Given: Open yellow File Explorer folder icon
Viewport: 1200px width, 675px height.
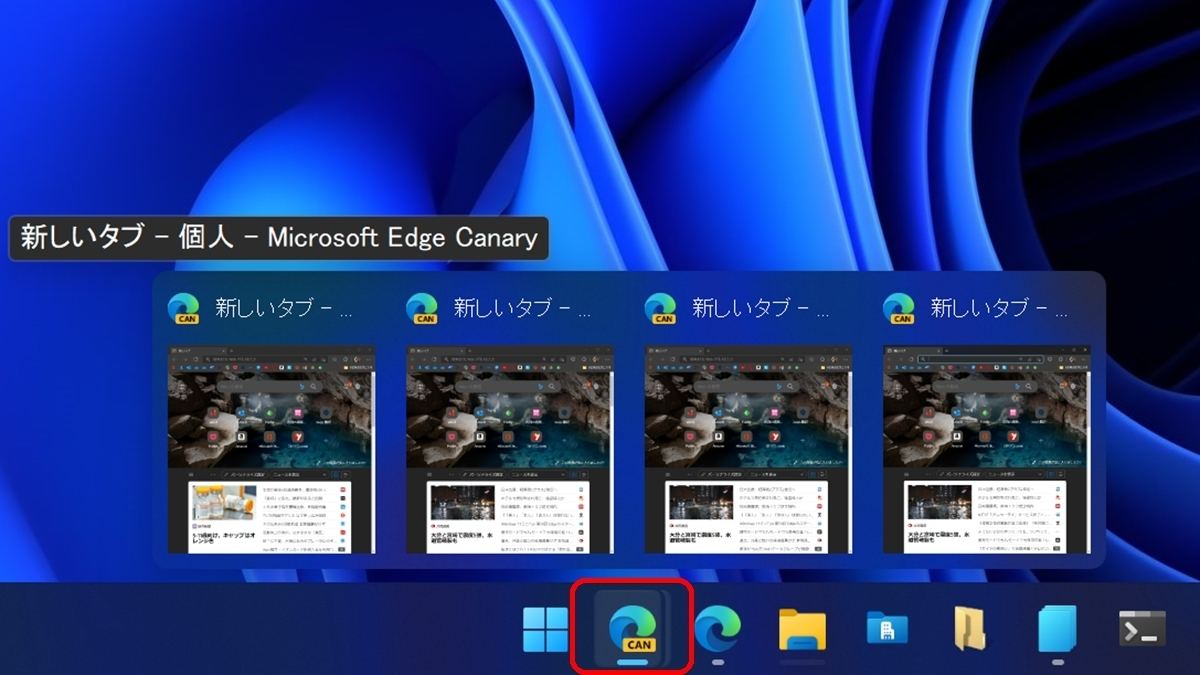Looking at the screenshot, I should click(802, 630).
